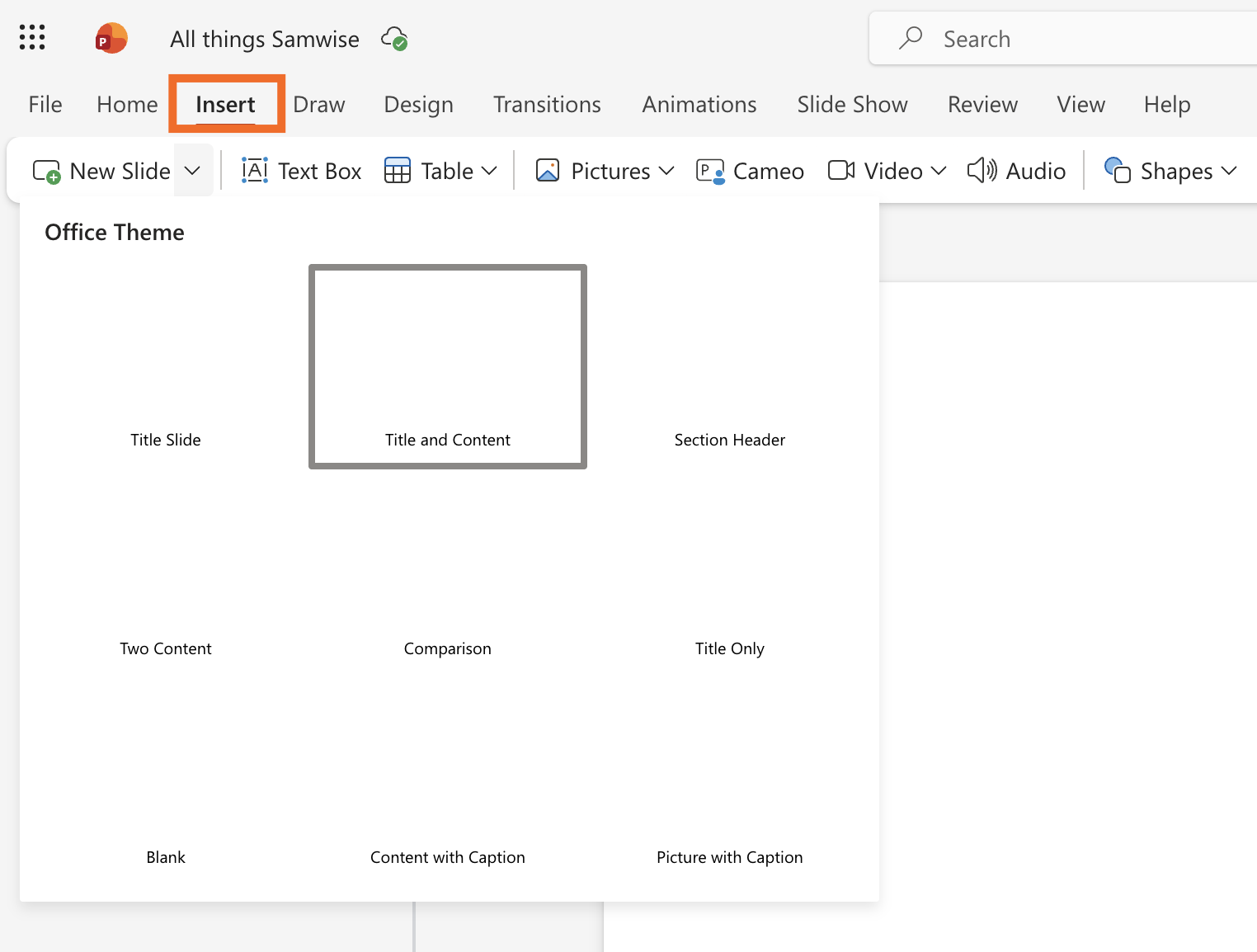Expand the Table dropdown chevron
The width and height of the screenshot is (1257, 952).
pyautogui.click(x=489, y=171)
